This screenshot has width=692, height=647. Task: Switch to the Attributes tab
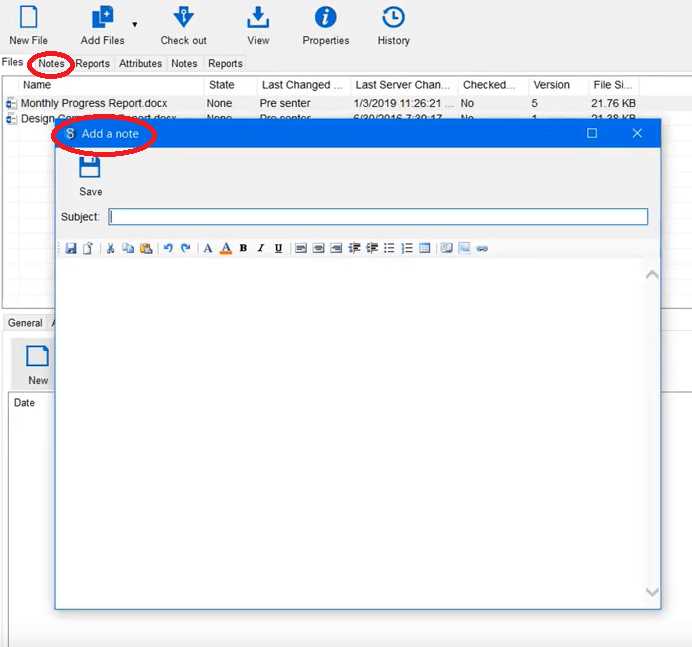(x=140, y=64)
